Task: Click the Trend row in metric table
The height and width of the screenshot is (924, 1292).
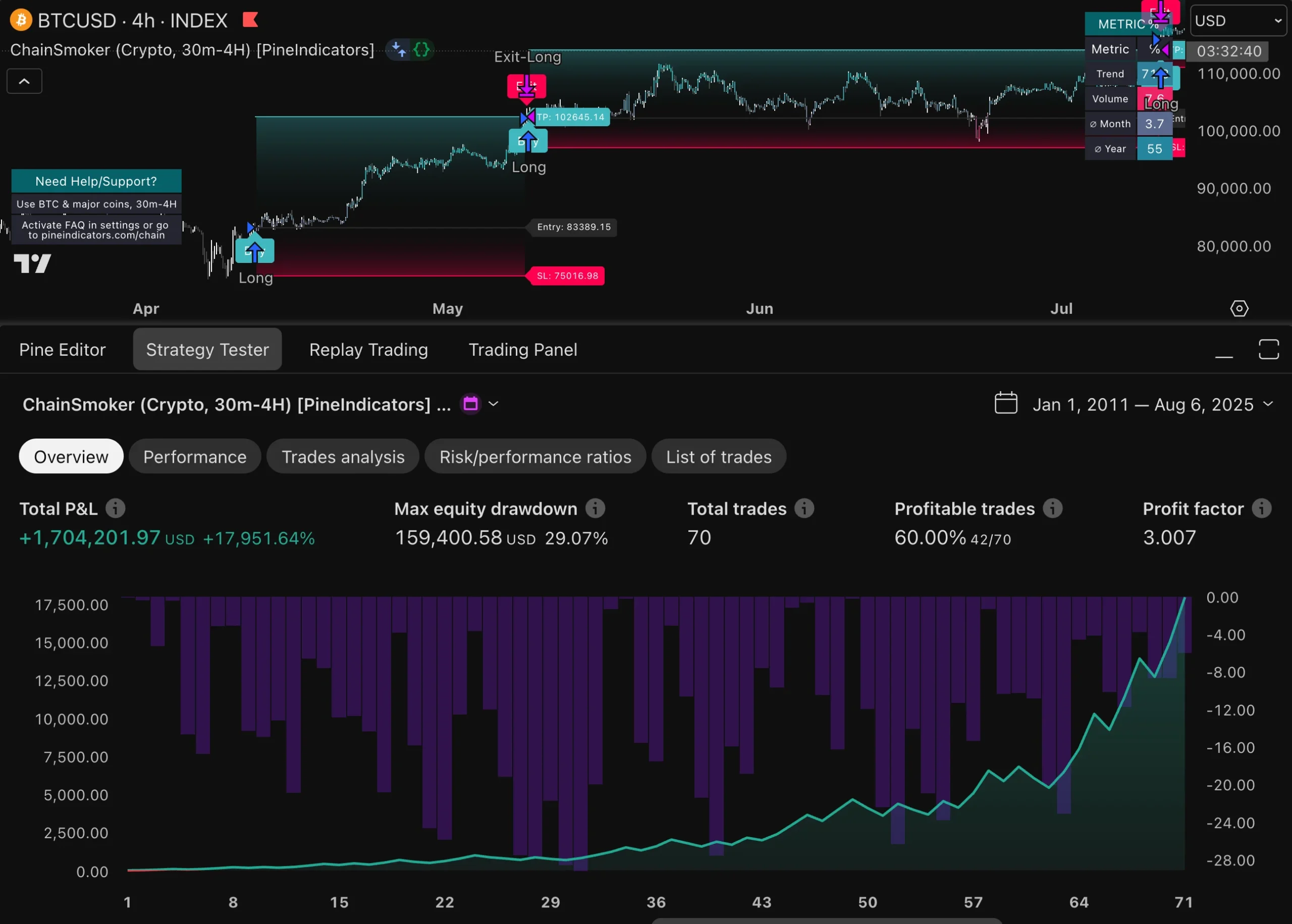Action: coord(1128,74)
